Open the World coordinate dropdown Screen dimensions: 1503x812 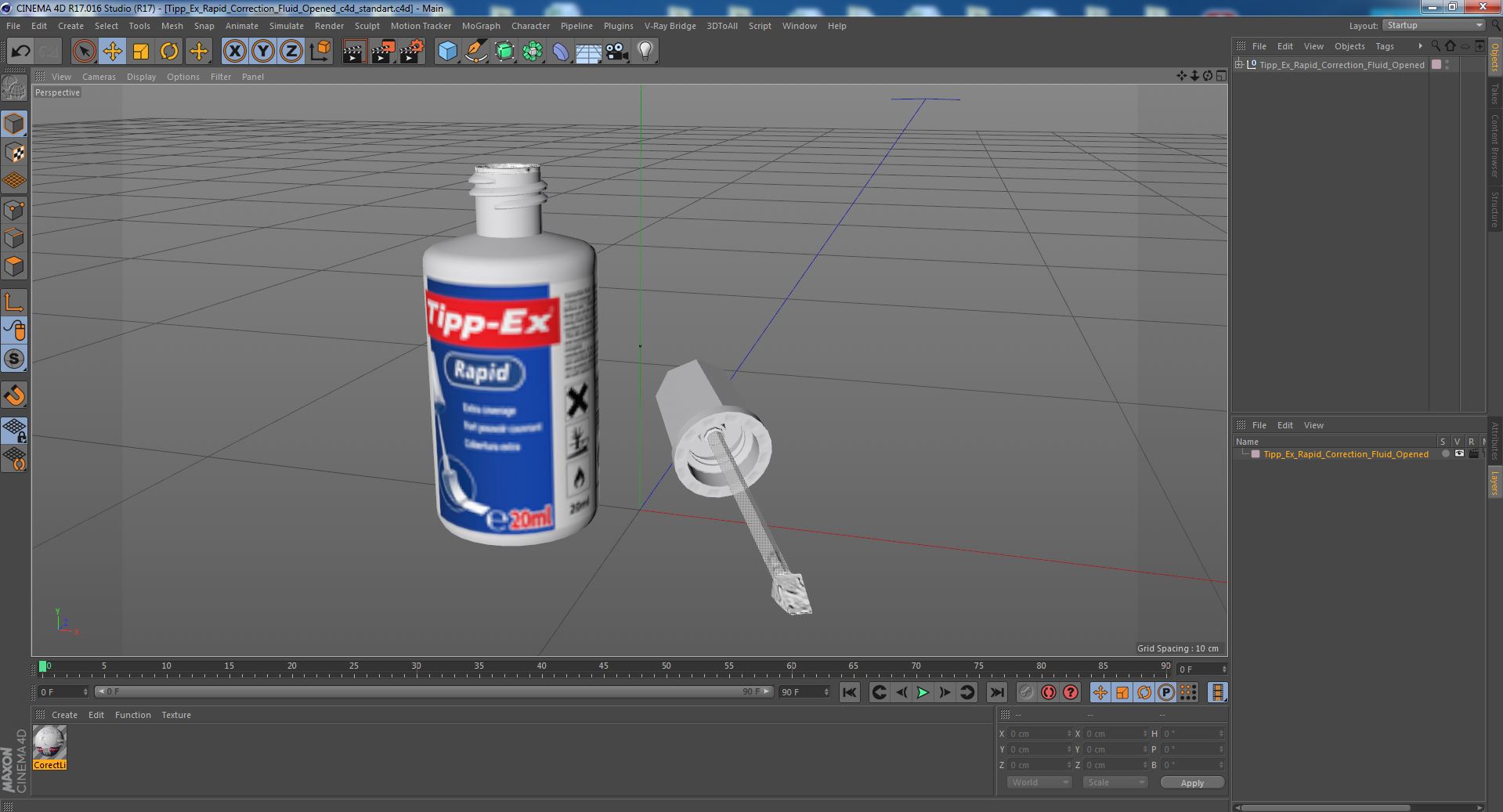[x=1039, y=782]
